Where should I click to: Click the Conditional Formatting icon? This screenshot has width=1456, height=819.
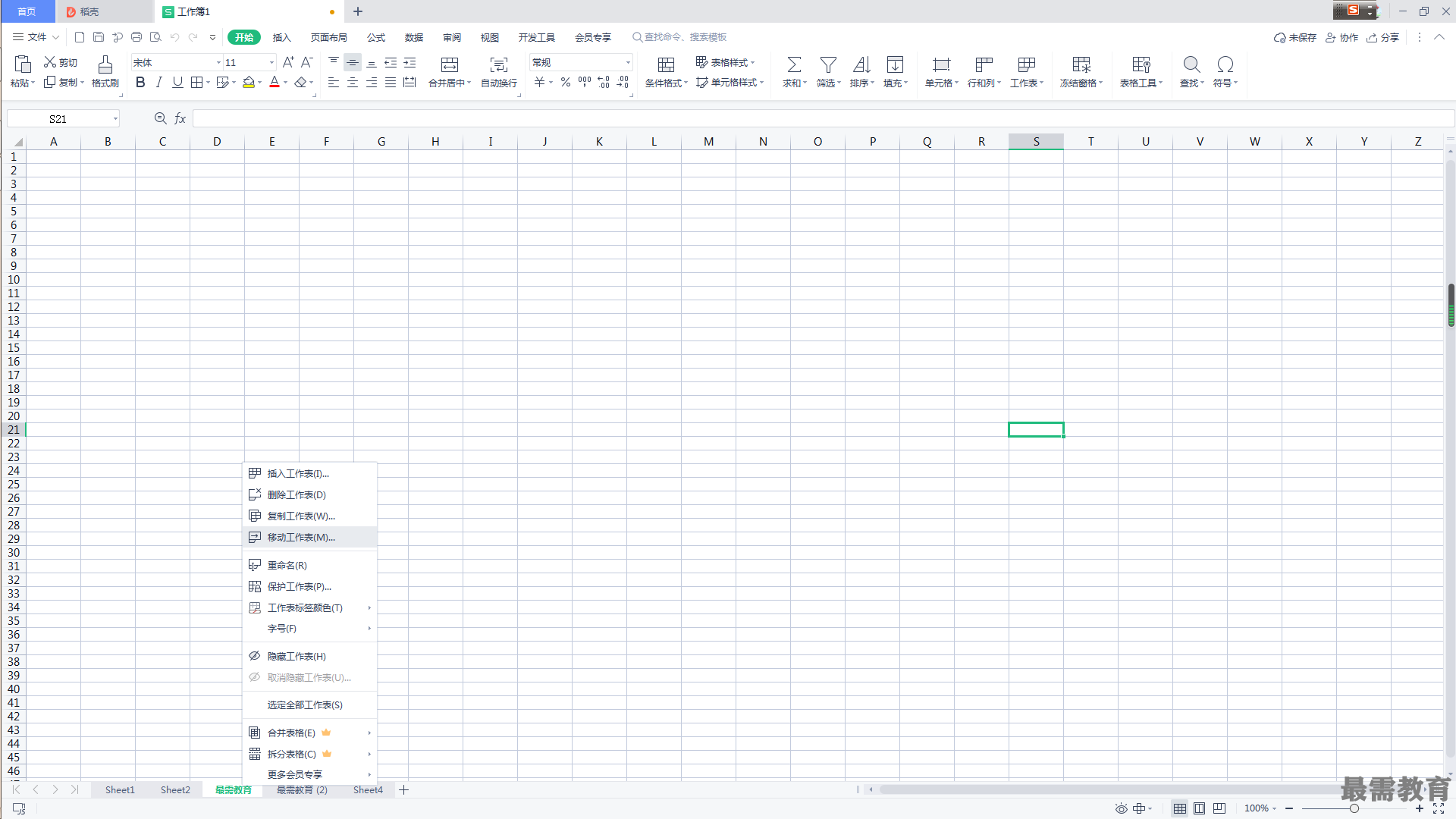(x=666, y=64)
